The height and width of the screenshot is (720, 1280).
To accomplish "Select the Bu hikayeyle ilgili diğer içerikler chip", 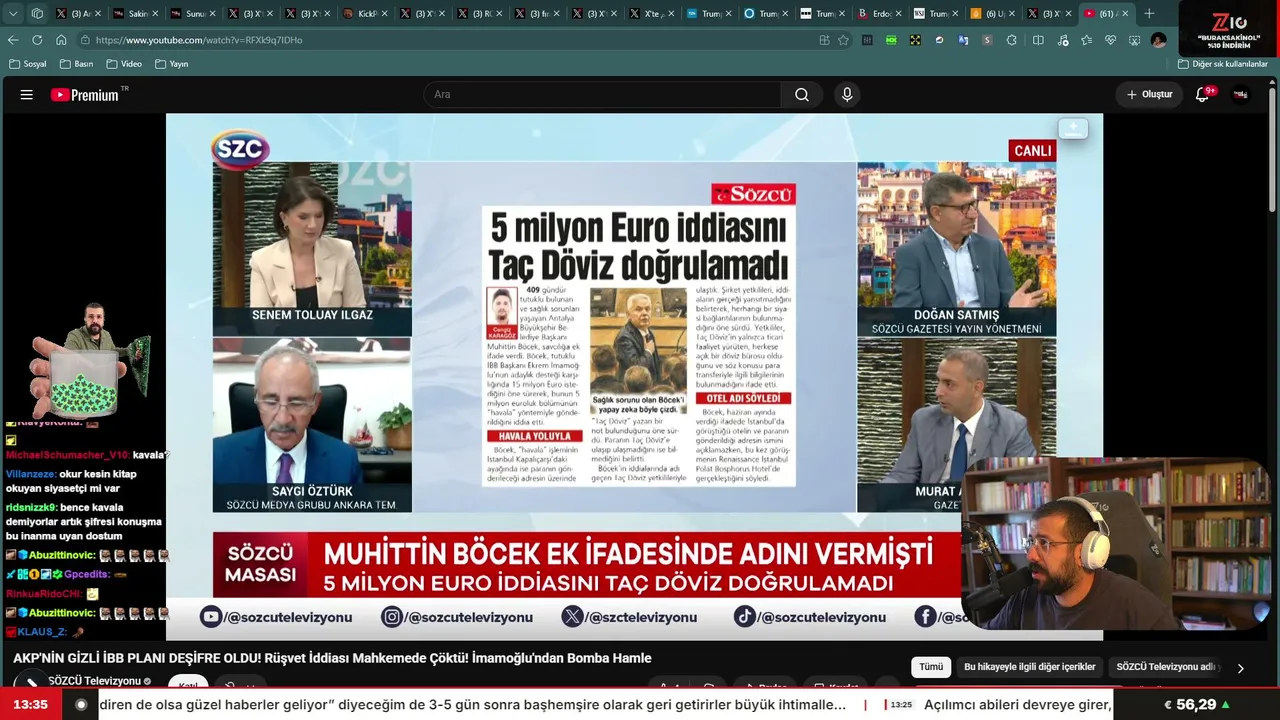I will [1030, 667].
